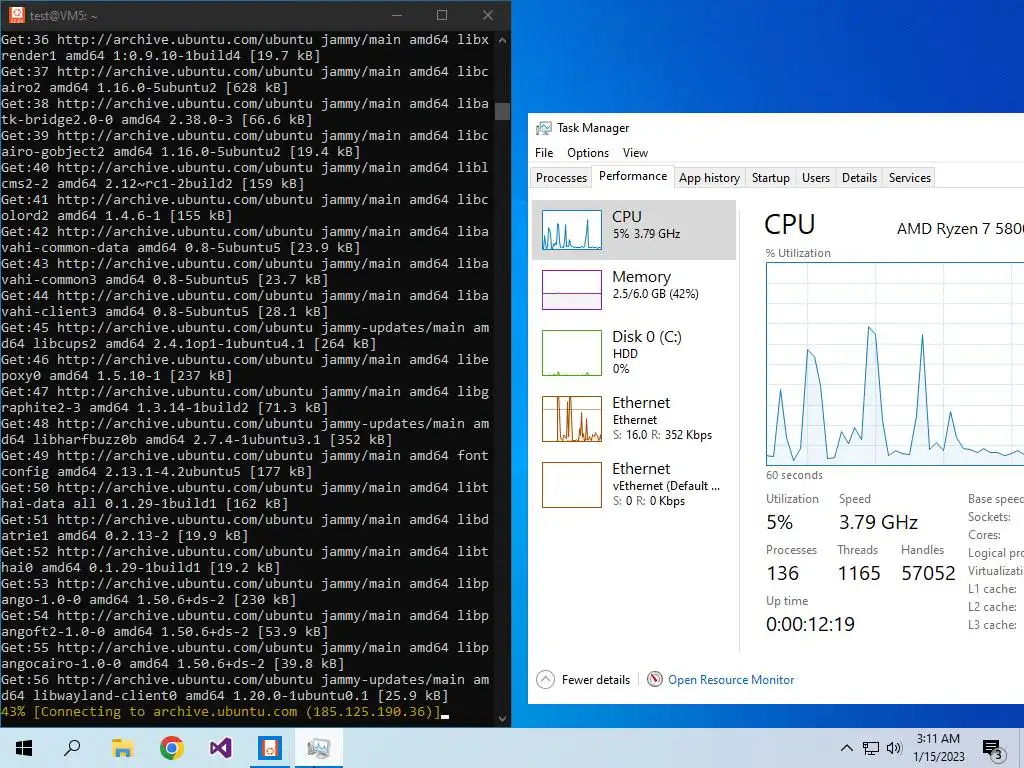Viewport: 1024px width, 768px height.
Task: Open File menu in Task Manager
Action: coord(543,153)
